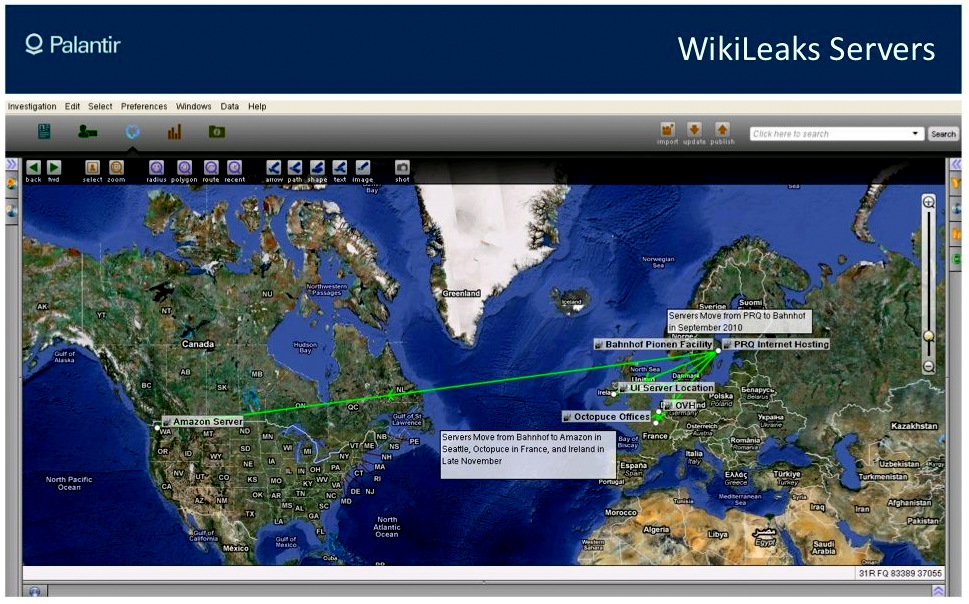Click the Amazon Server map label
This screenshot has width=969, height=604.
pos(206,422)
